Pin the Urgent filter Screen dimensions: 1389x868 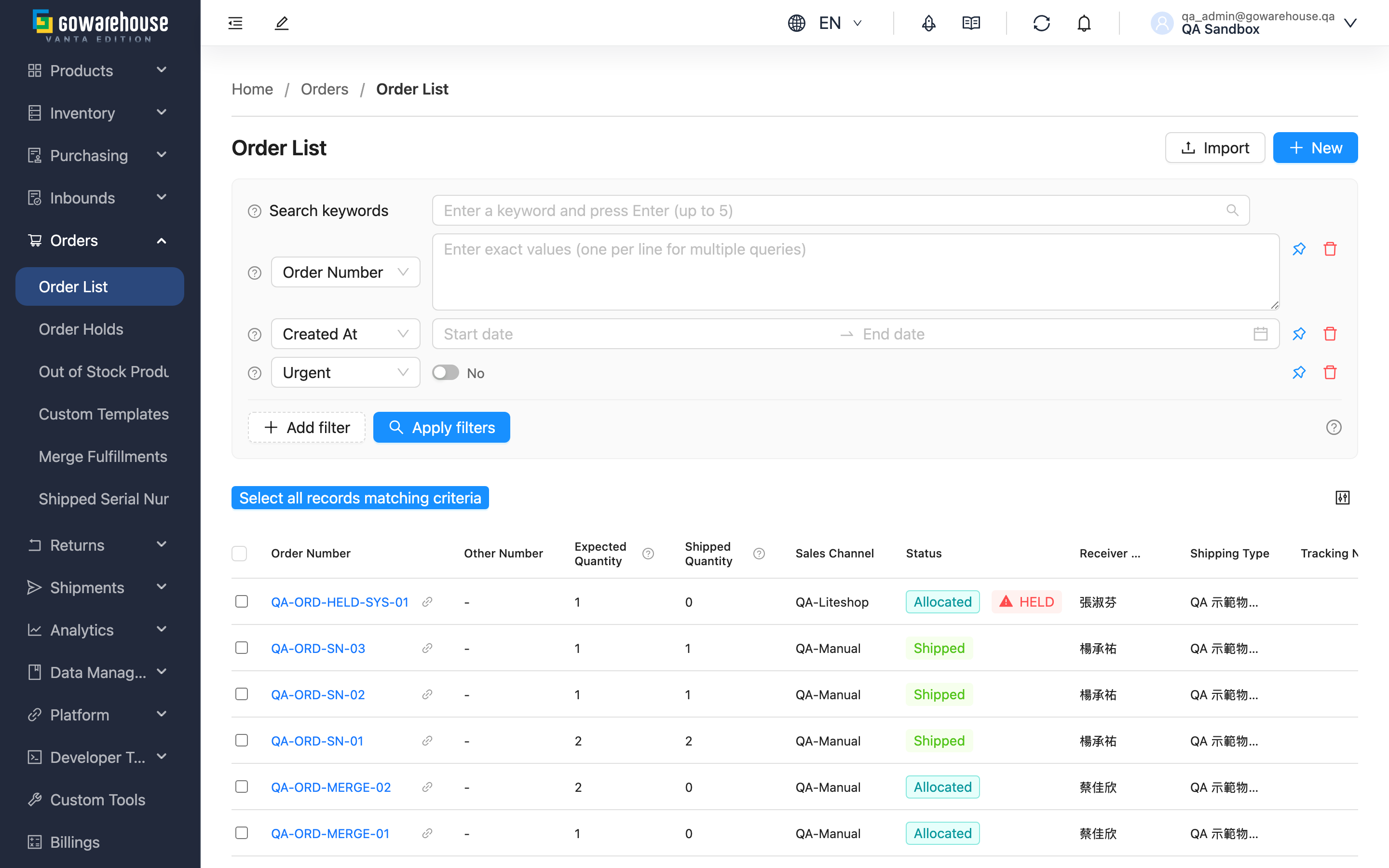[1299, 373]
